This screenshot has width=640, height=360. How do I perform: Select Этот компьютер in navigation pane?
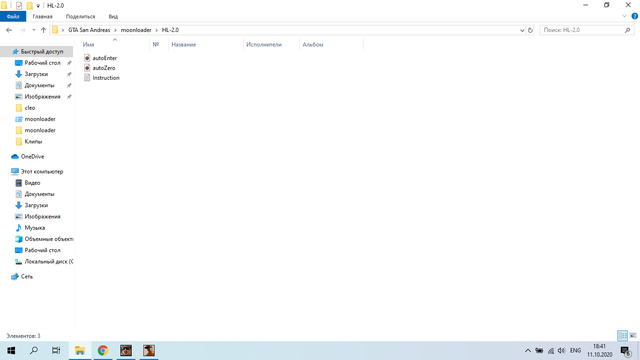(42, 171)
